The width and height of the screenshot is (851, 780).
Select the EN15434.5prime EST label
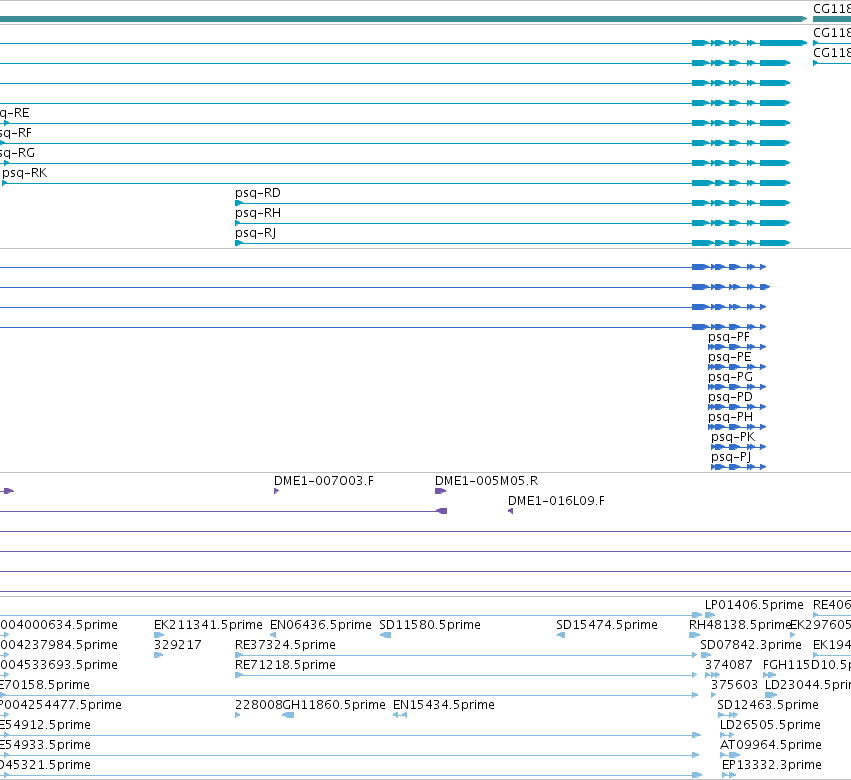pyautogui.click(x=443, y=705)
